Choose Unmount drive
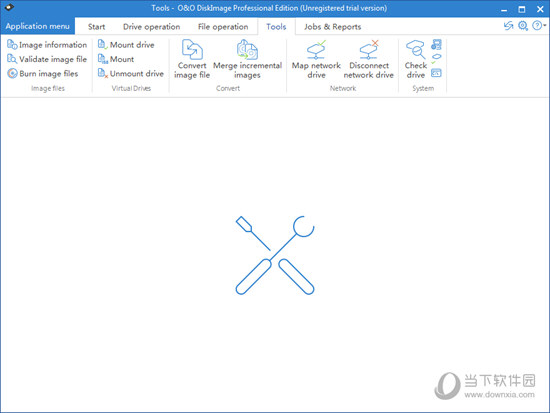Viewport: 550px width, 413px height. (x=130, y=73)
